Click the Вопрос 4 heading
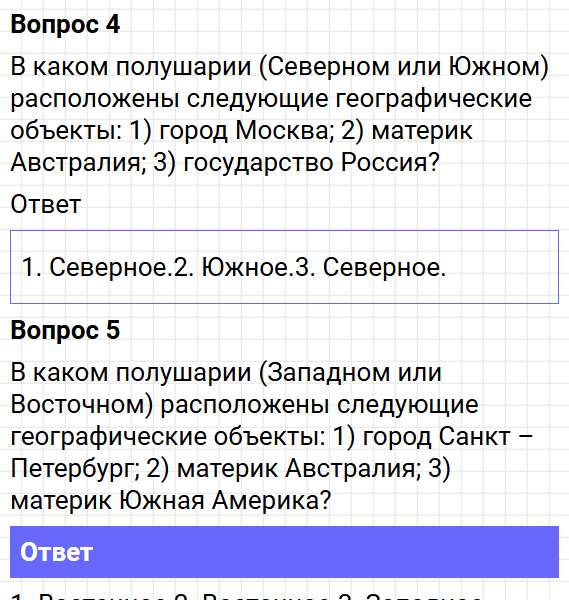 point(65,25)
